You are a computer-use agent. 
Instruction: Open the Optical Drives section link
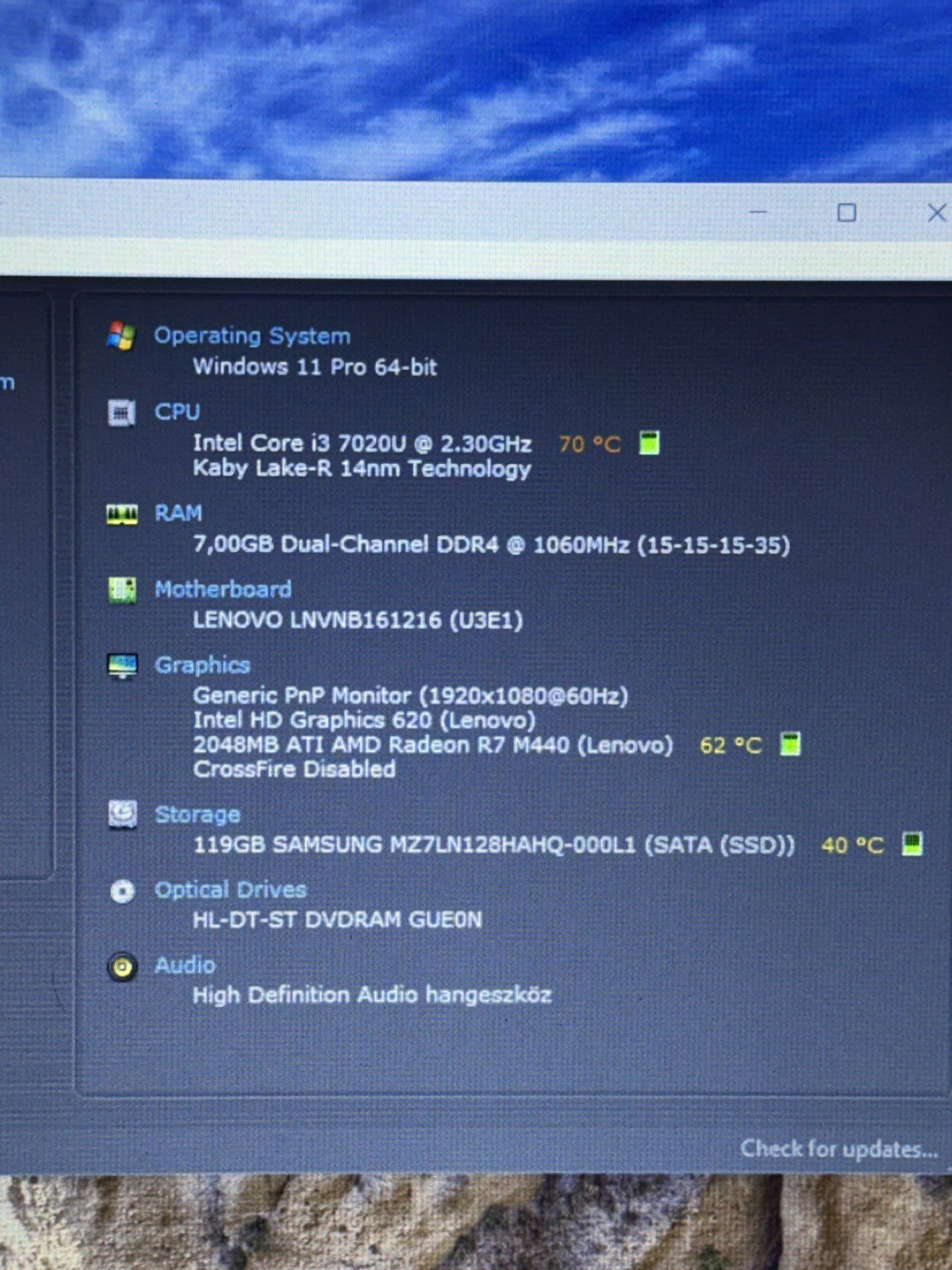point(231,889)
